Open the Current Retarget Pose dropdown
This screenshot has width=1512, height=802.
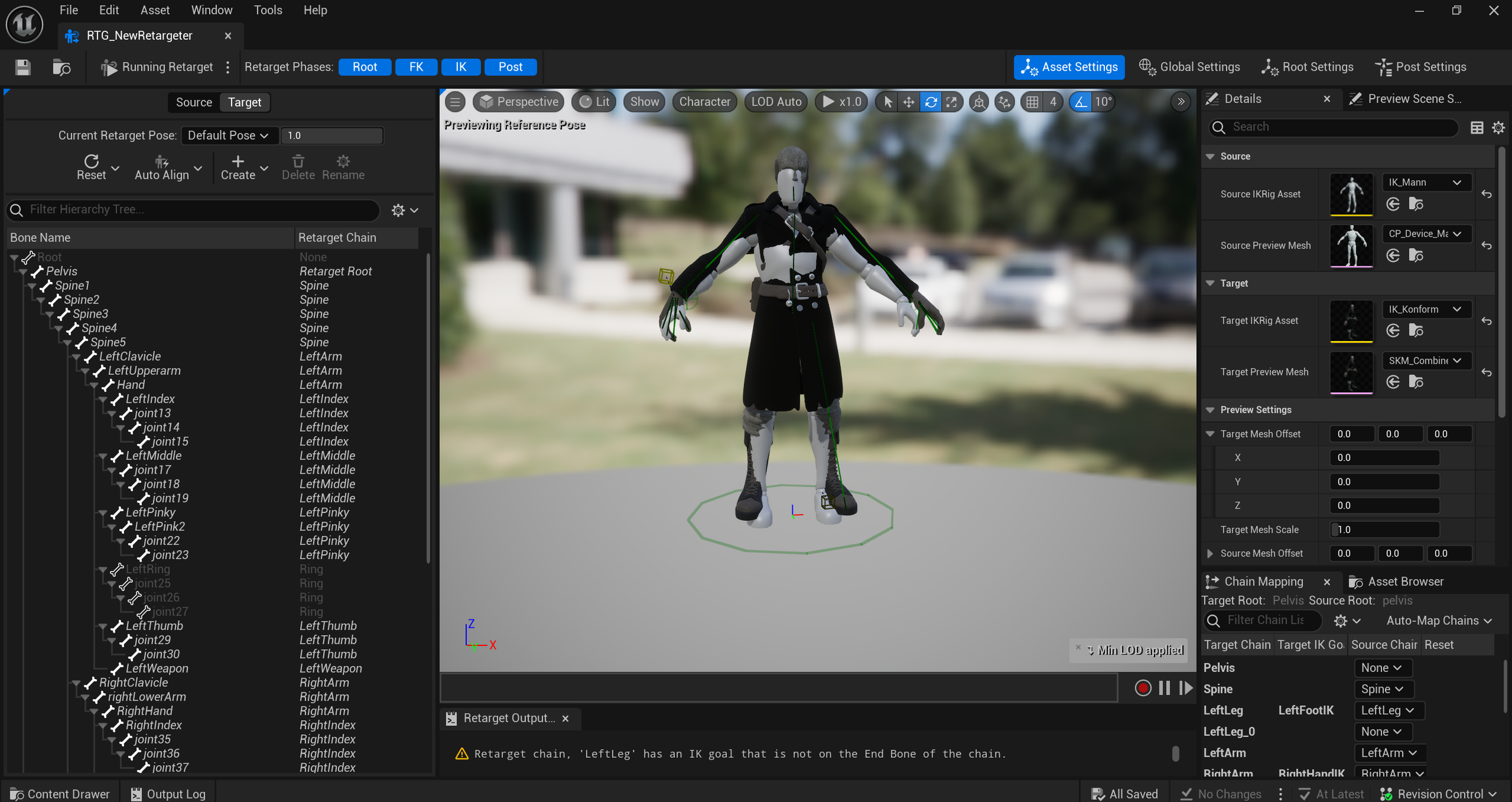(x=229, y=135)
